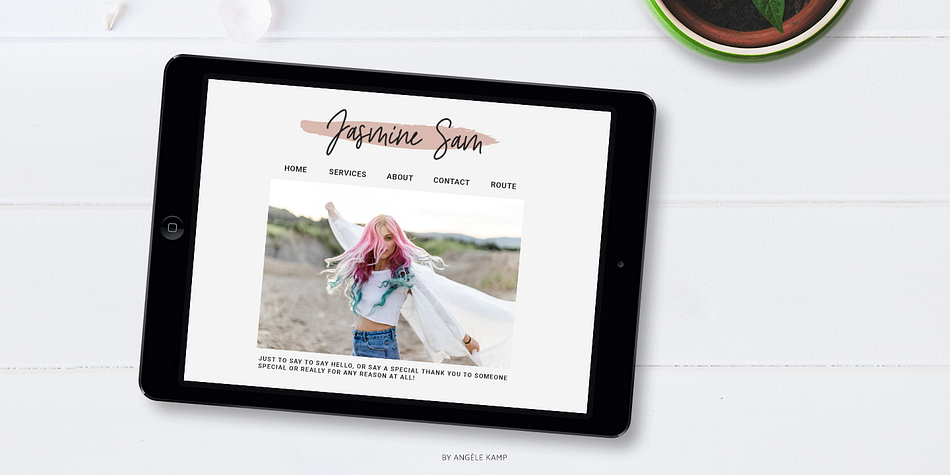Open the SERVICES menu item
The height and width of the screenshot is (475, 950).
[348, 173]
